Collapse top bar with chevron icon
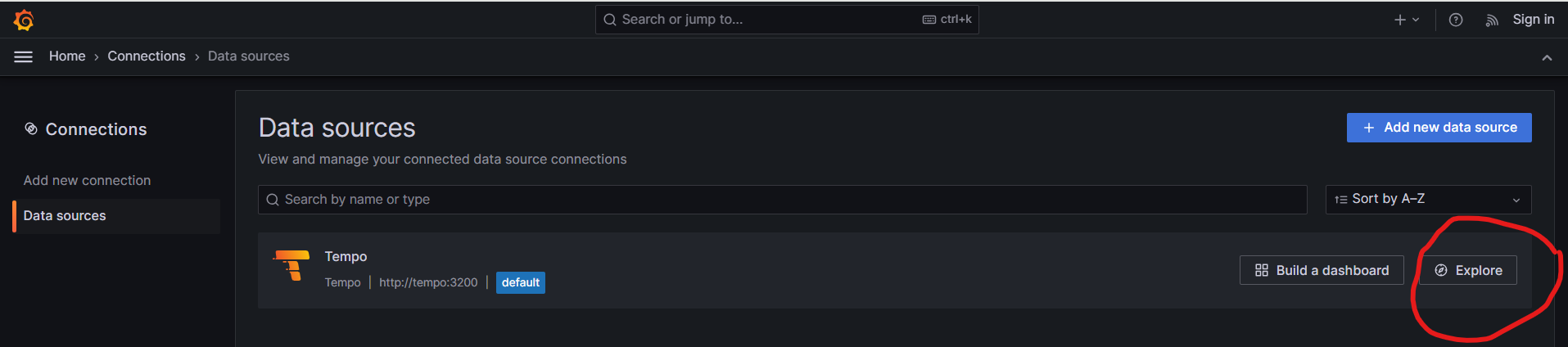 click(x=1547, y=57)
